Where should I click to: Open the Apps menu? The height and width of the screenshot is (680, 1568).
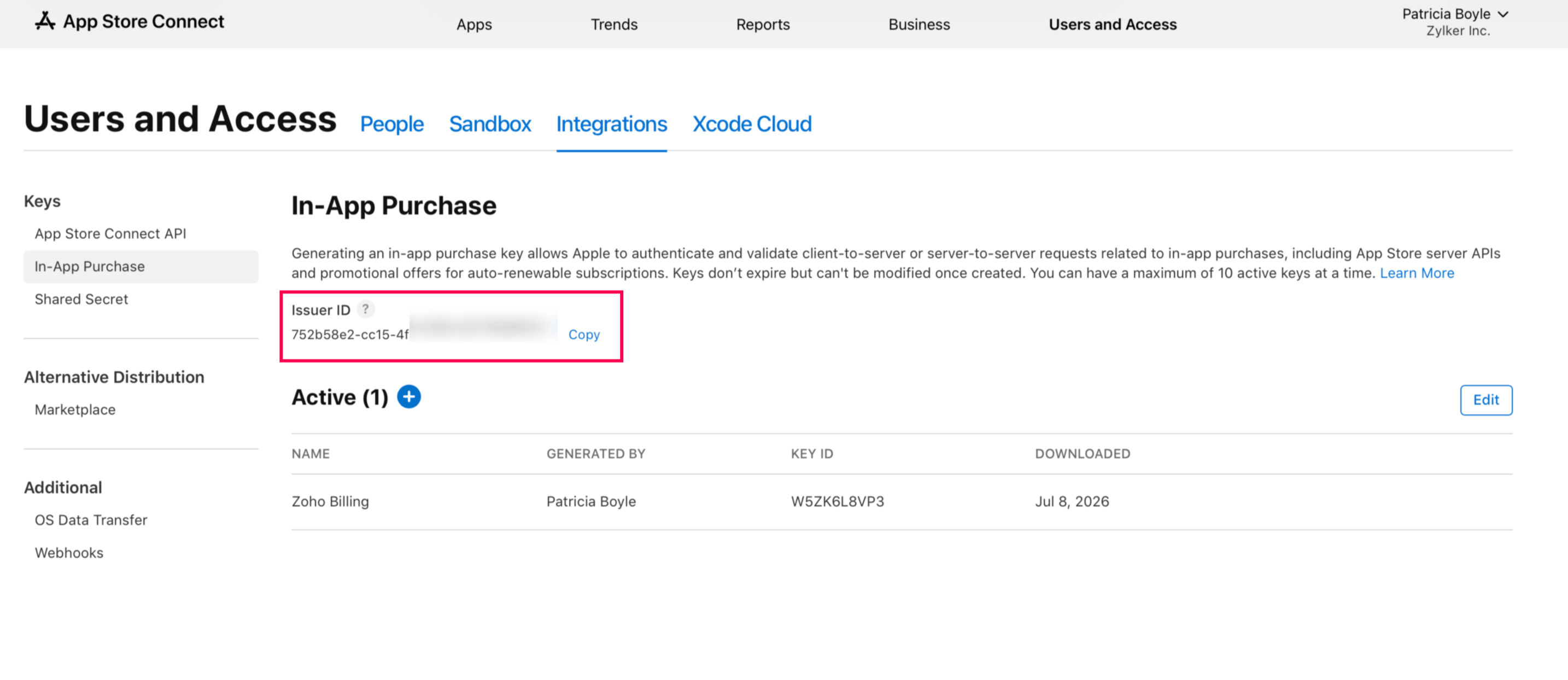pos(474,25)
